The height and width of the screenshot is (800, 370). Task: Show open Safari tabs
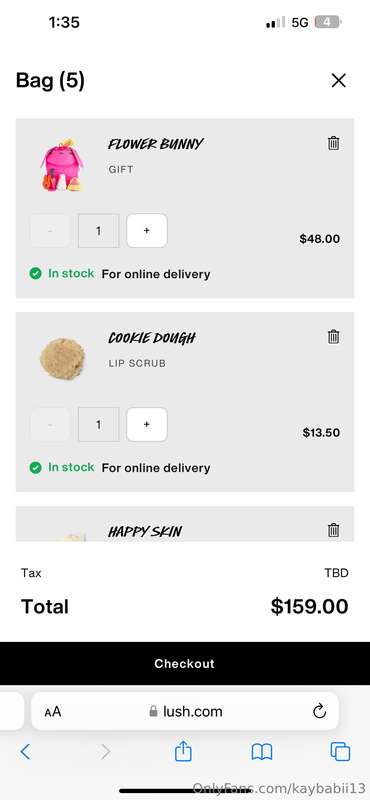click(x=340, y=752)
